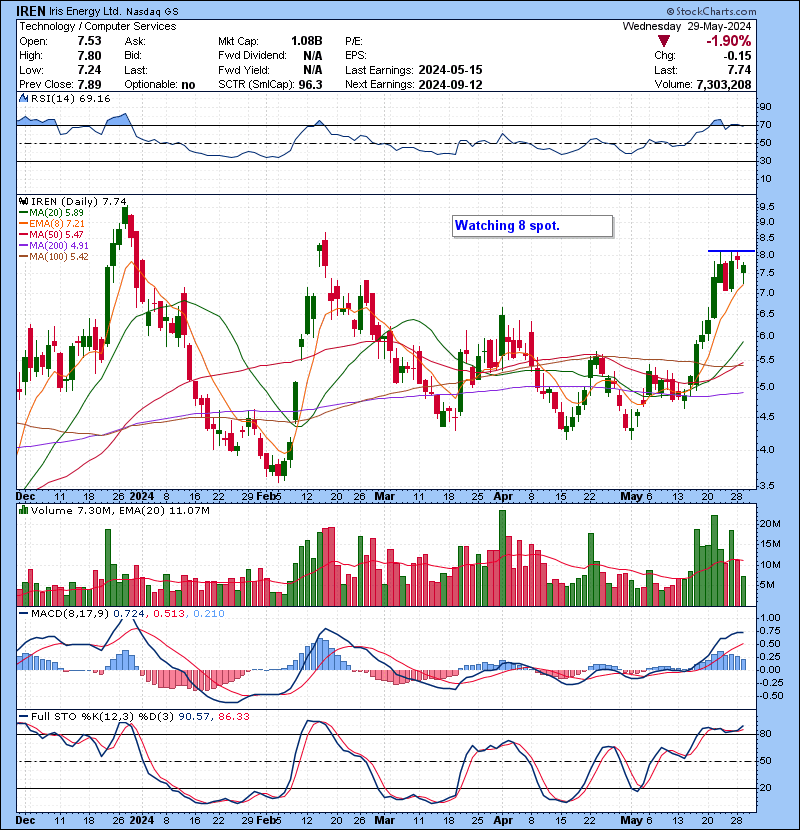Screen dimensions: 800x830
Task: Click the Fwd Yield N/A value
Action: [313, 70]
